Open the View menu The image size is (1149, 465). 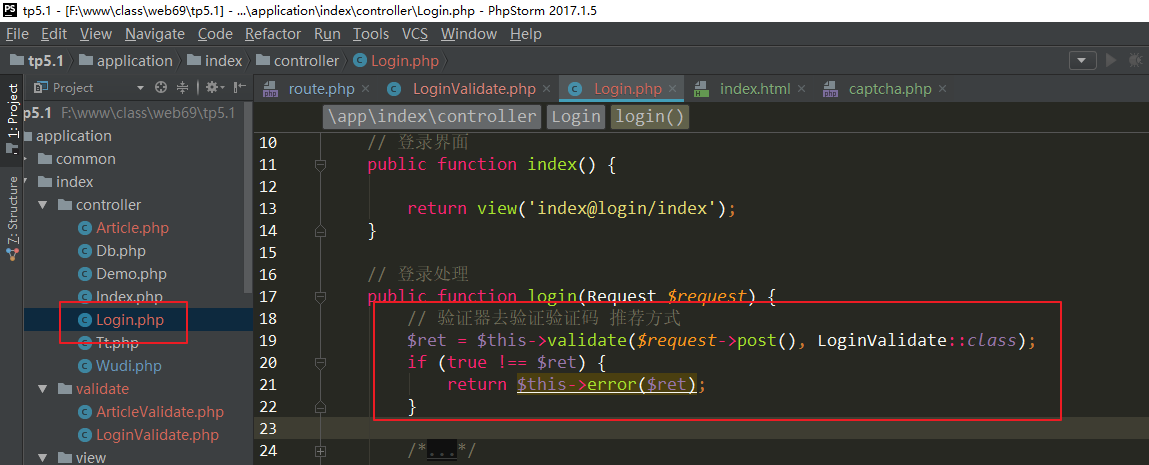point(95,34)
